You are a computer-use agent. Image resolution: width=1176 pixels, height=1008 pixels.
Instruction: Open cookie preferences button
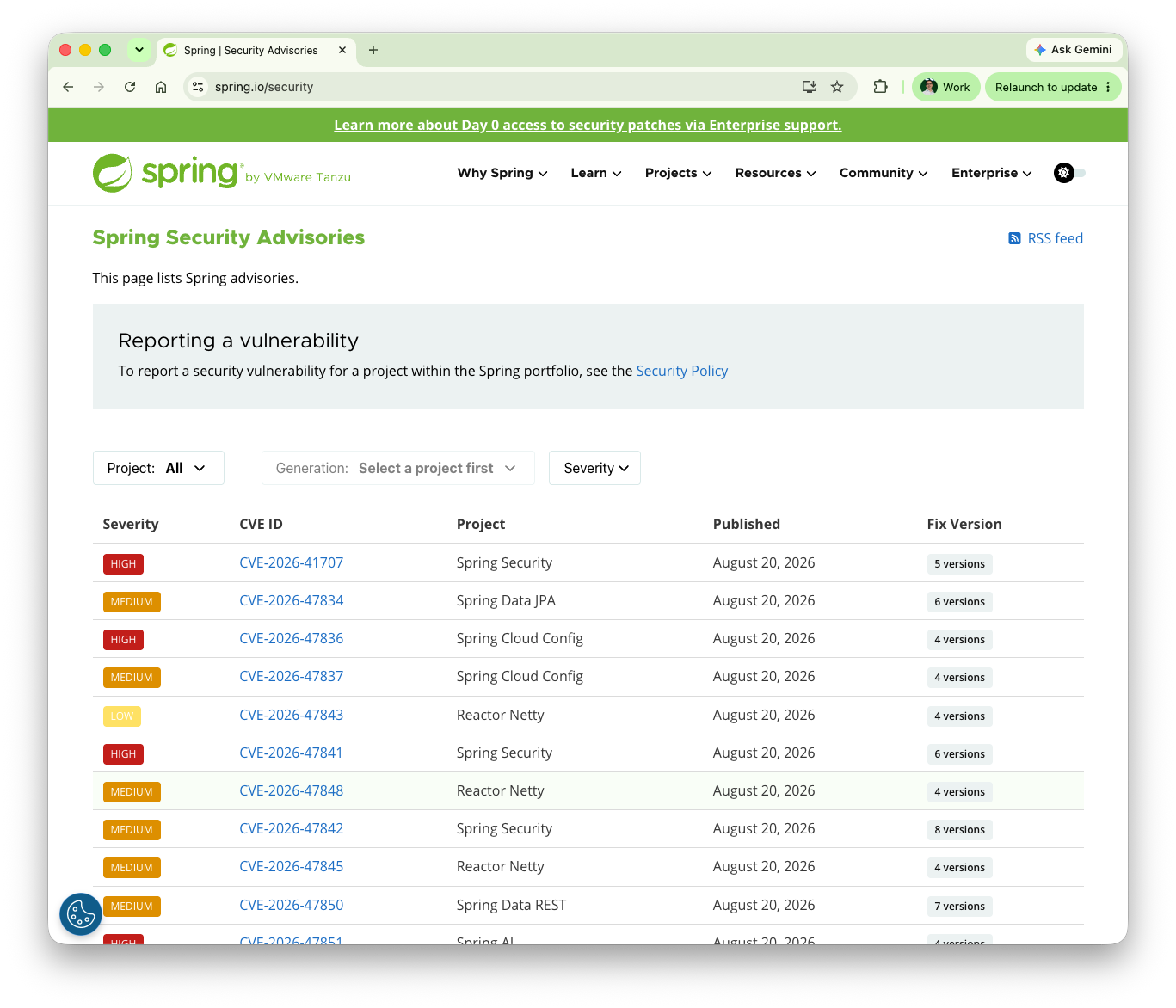click(81, 914)
